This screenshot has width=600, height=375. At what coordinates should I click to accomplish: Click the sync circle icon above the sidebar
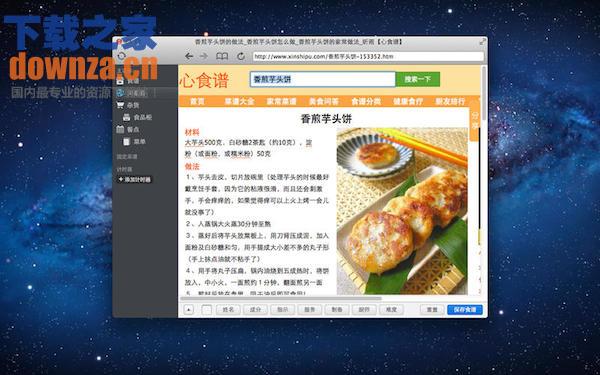tap(122, 56)
